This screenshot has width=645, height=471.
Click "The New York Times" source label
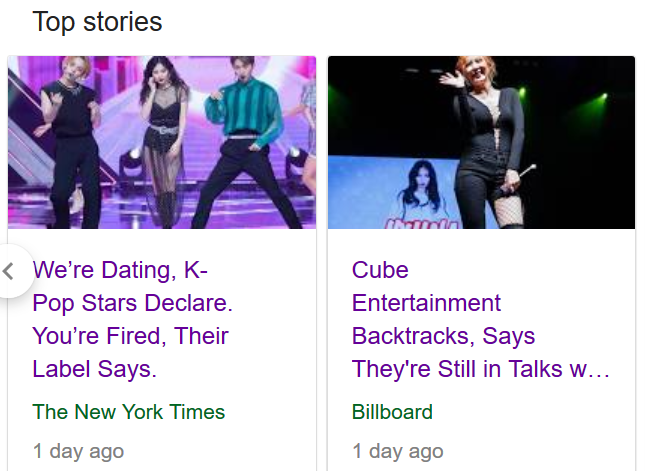129,412
